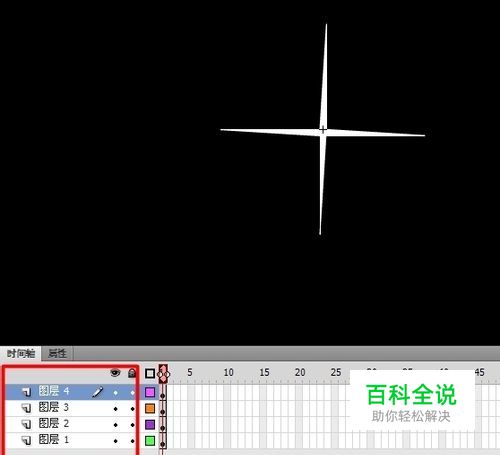Toggle the visibility dot of 图层 4
The width and height of the screenshot is (500, 455).
point(115,393)
